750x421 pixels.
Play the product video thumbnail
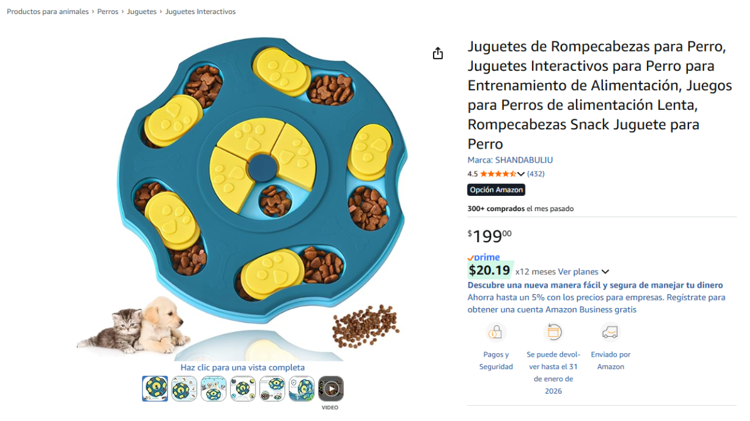331,388
